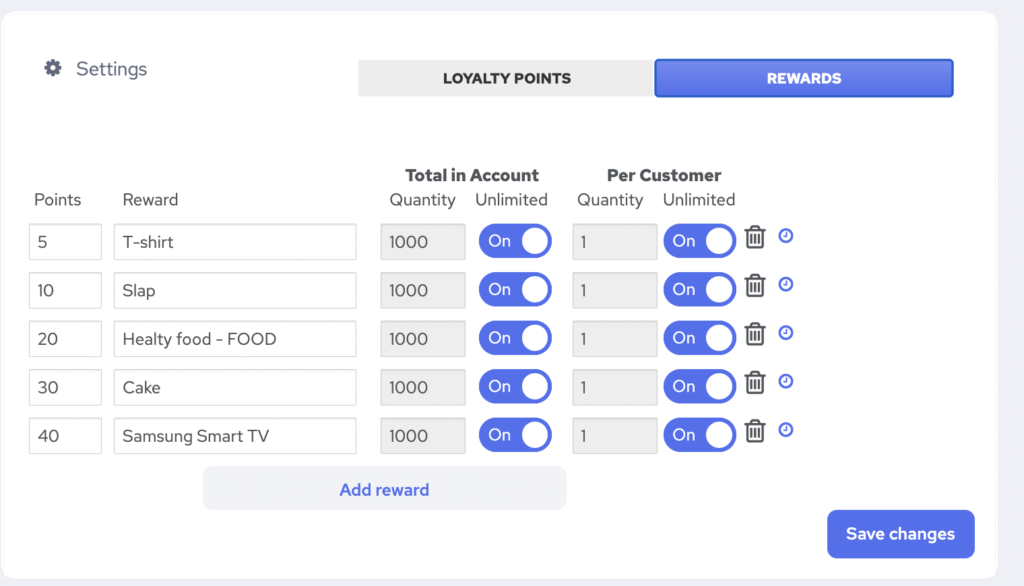
Task: Focus the Points field showing 40
Action: pos(65,436)
